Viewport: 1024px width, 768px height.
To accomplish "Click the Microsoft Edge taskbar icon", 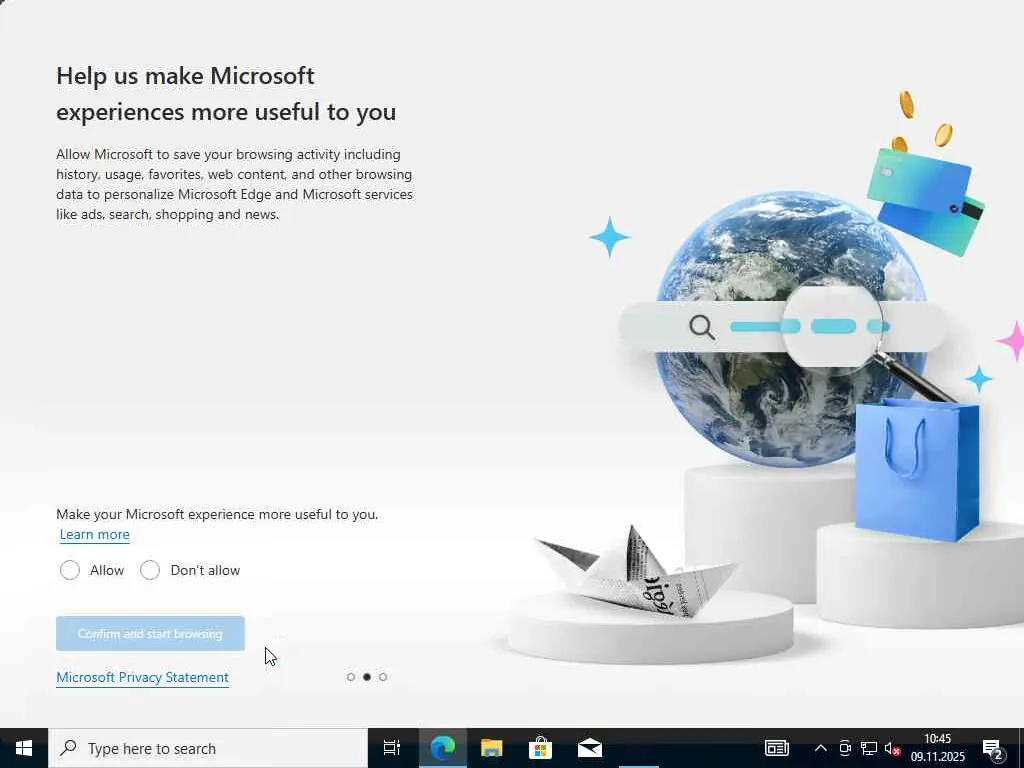I will click(x=442, y=748).
